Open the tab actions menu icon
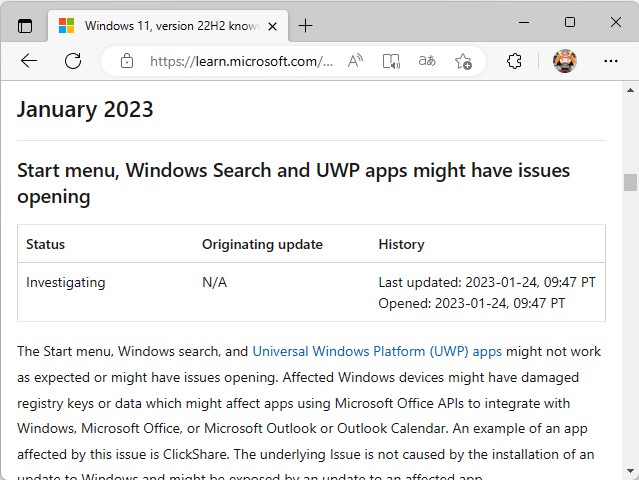The height and width of the screenshot is (480, 639). click(25, 25)
